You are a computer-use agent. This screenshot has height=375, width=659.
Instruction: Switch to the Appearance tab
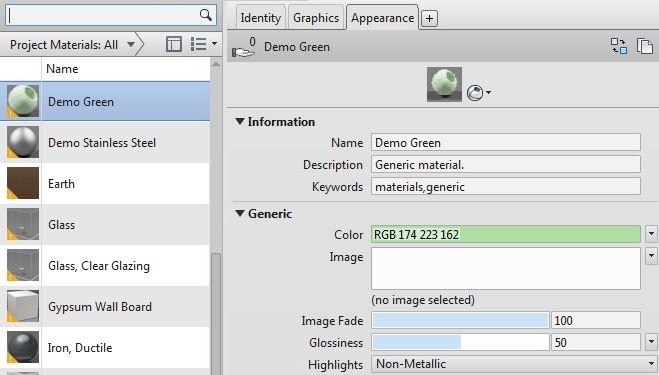tap(382, 18)
